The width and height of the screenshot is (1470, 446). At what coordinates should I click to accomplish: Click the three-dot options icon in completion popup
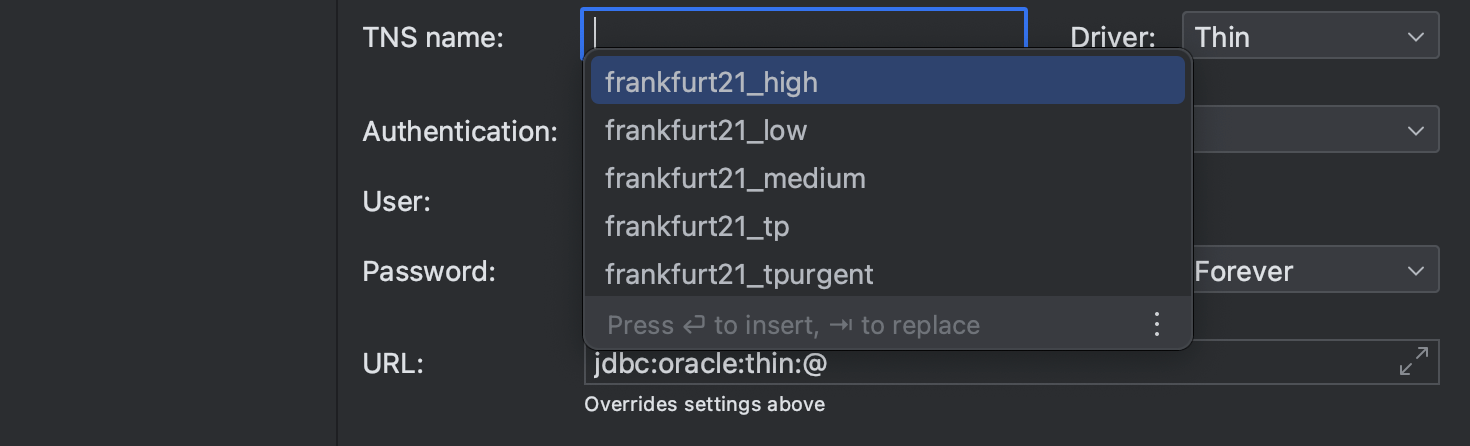(x=1156, y=324)
